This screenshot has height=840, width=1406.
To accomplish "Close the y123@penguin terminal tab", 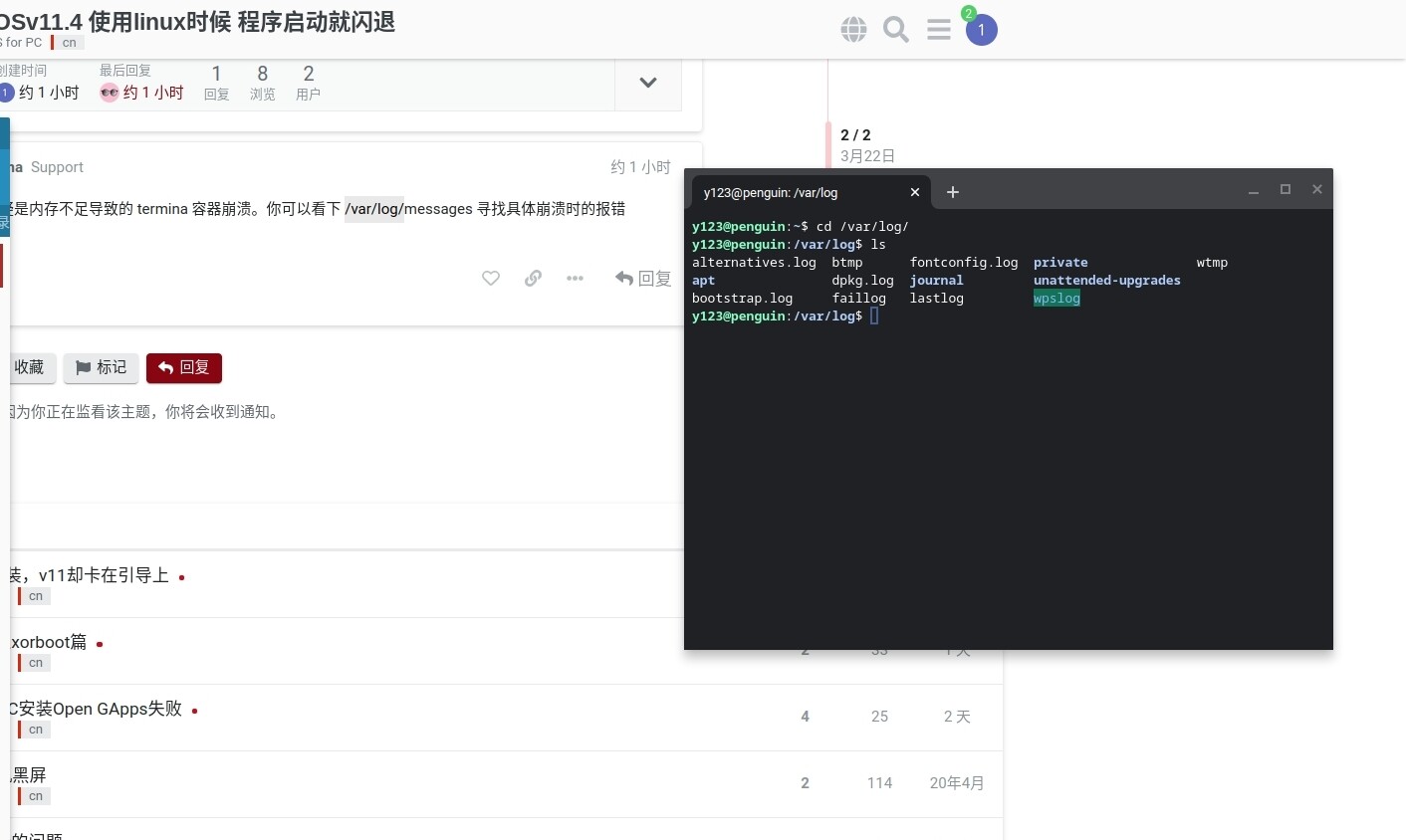I will click(x=915, y=192).
